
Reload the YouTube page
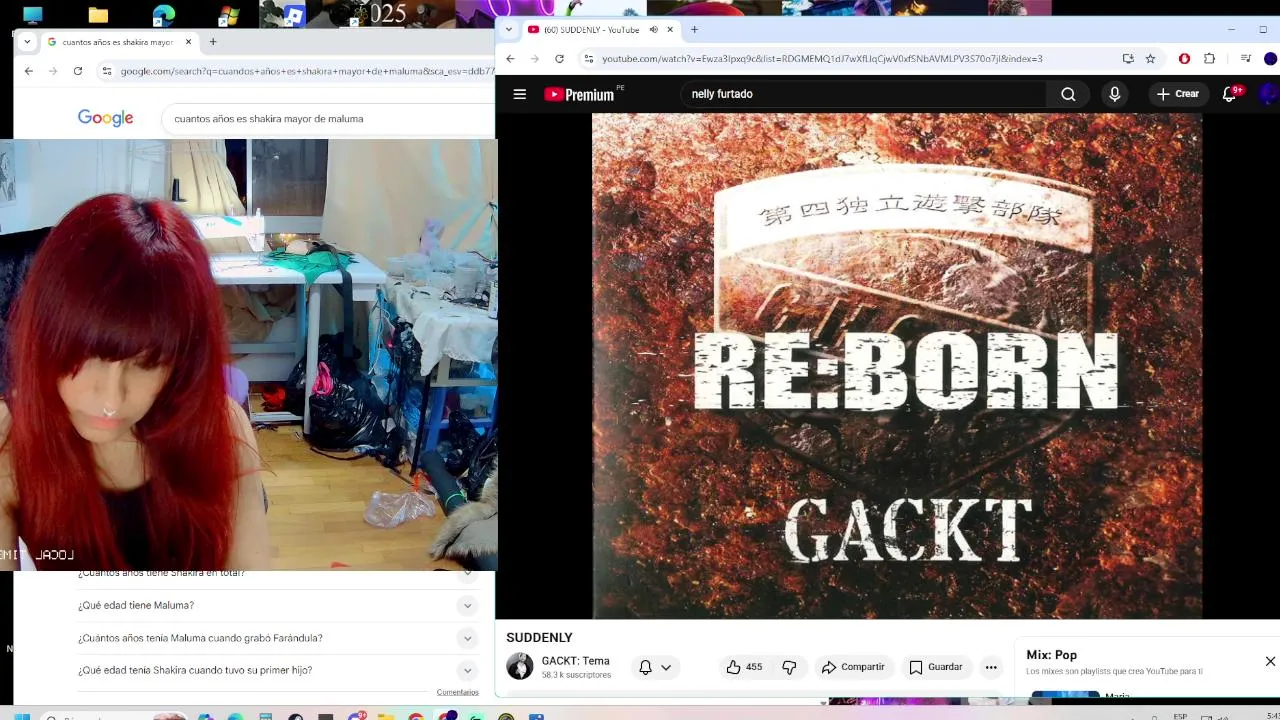(x=559, y=59)
